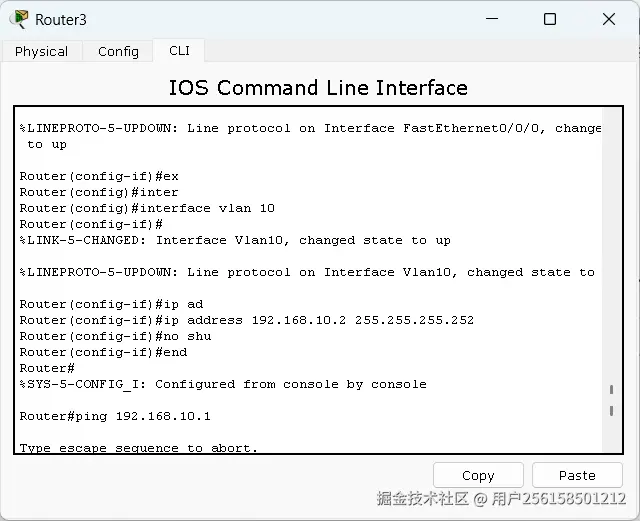Click the Router3 window icon in title bar

click(19, 19)
